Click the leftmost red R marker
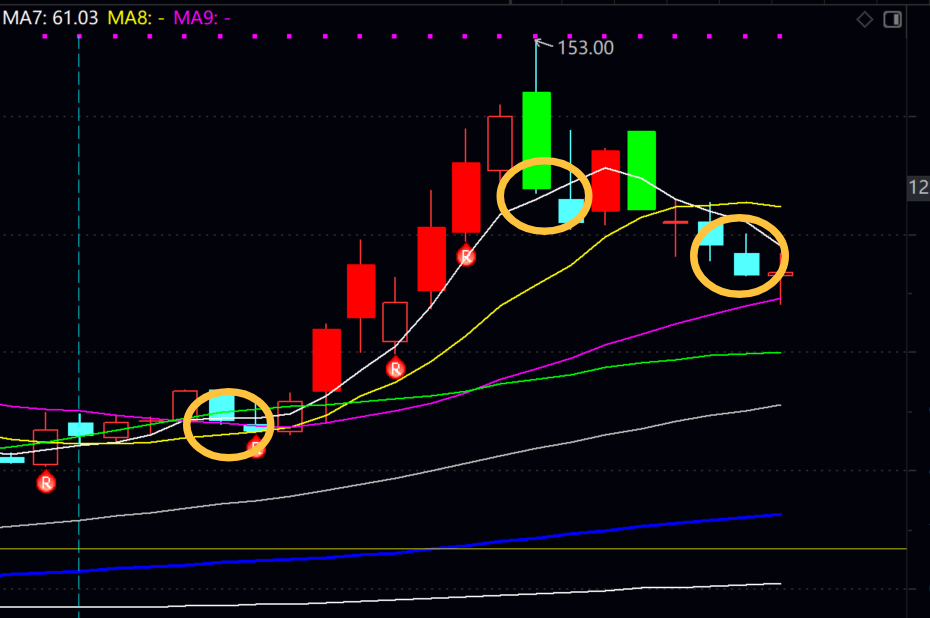Viewport: 930px width, 618px height. (x=46, y=483)
